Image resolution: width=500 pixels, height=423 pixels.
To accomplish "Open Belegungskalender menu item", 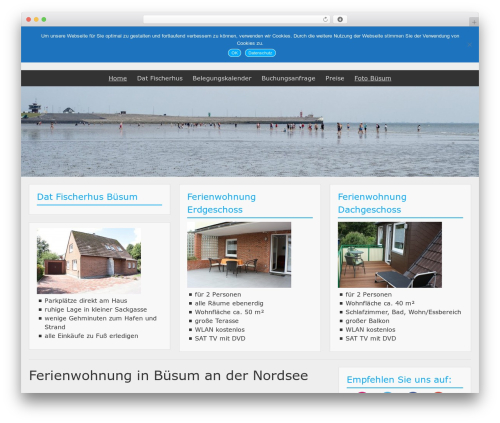I will pyautogui.click(x=222, y=78).
